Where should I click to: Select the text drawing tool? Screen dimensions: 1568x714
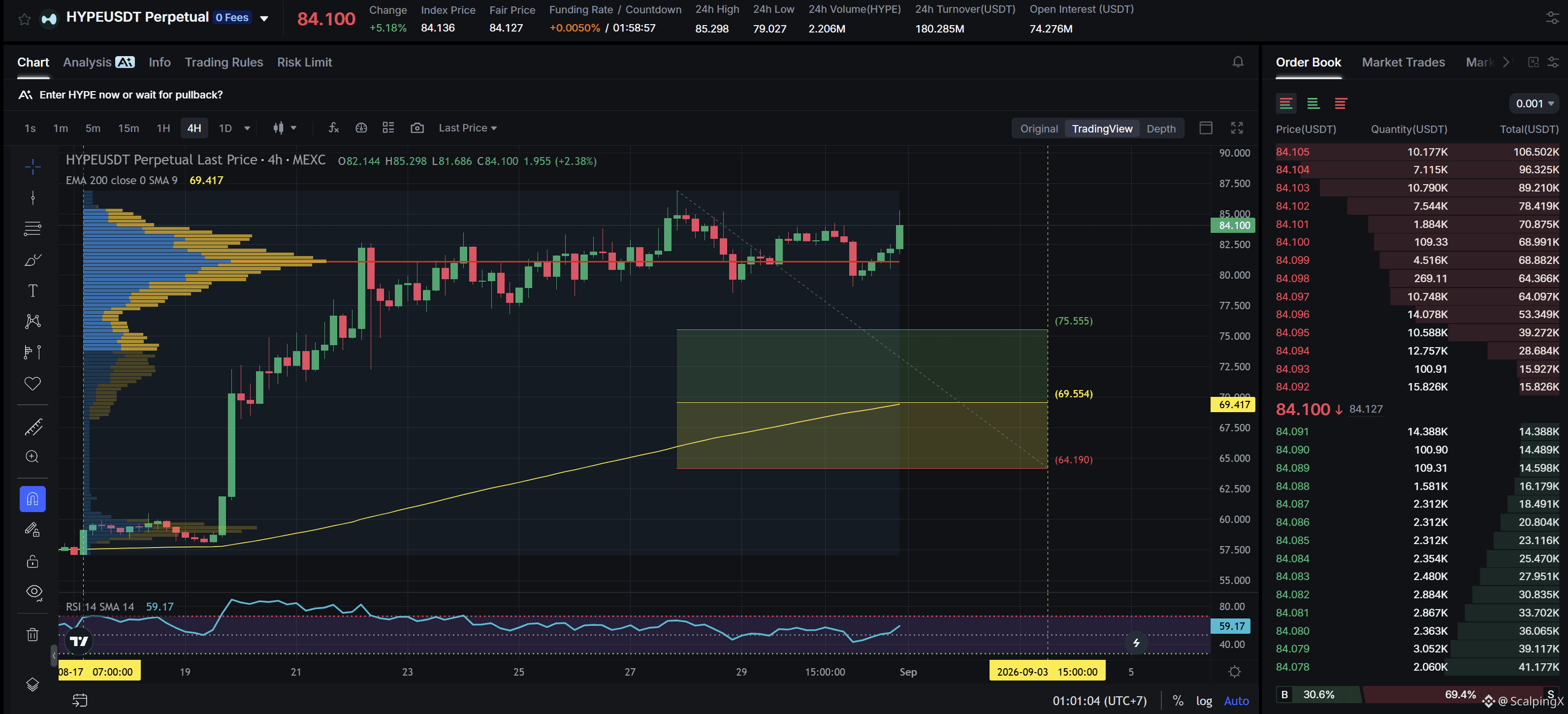[33, 291]
